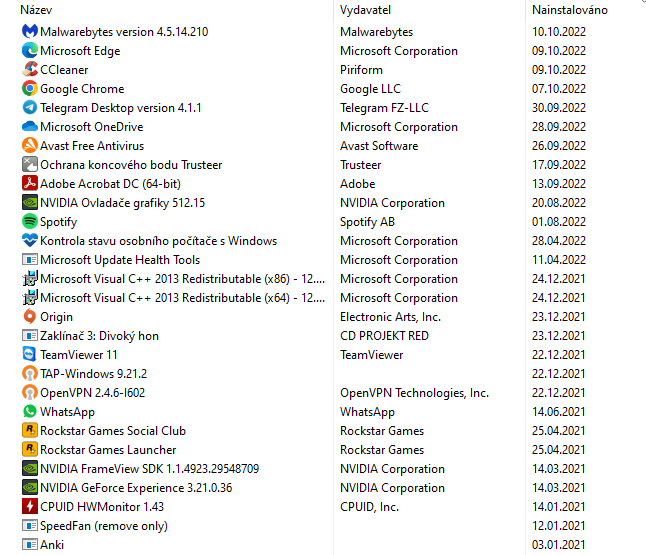The height and width of the screenshot is (555, 646).
Task: Click the Rockstar Games Social Club icon
Action: (30, 430)
